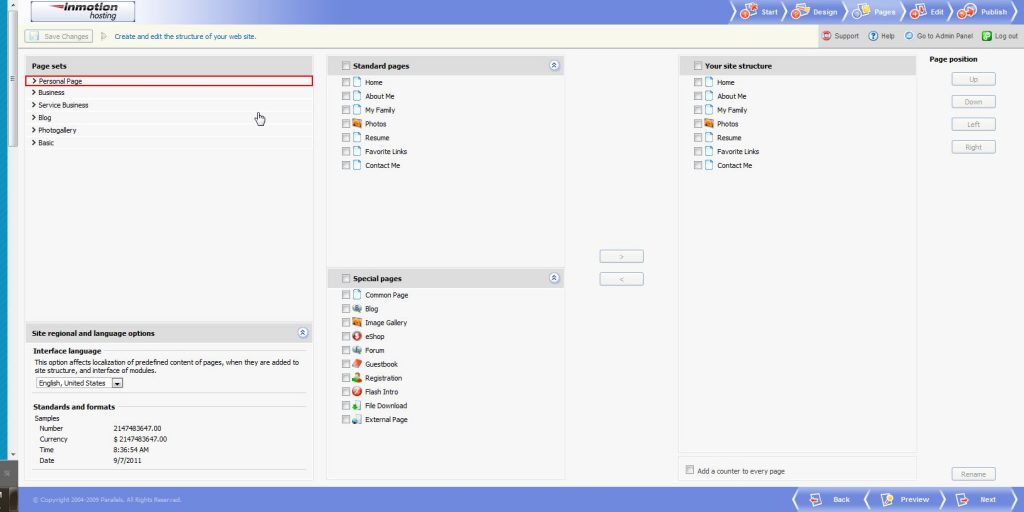Click the Log out link
Screen dimensions: 1024x512
(1006, 36)
